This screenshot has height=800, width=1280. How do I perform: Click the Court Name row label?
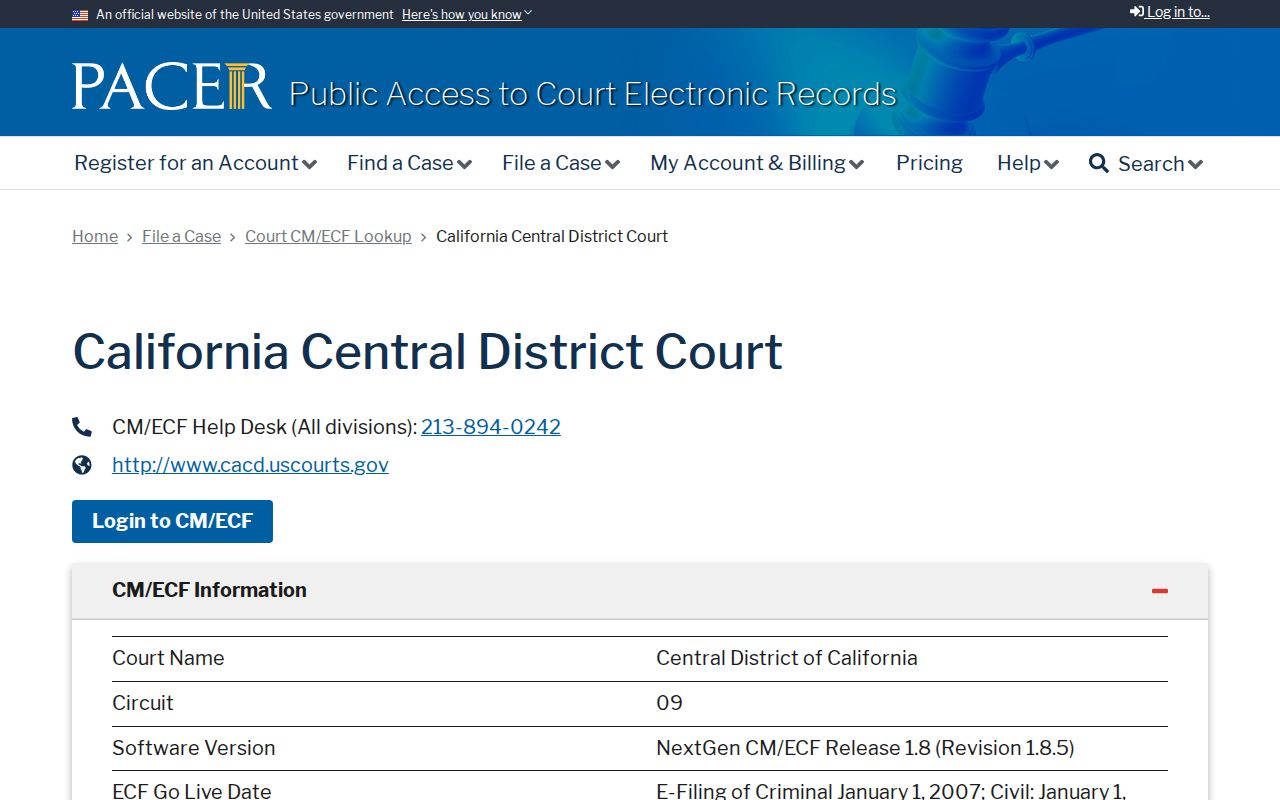[168, 658]
